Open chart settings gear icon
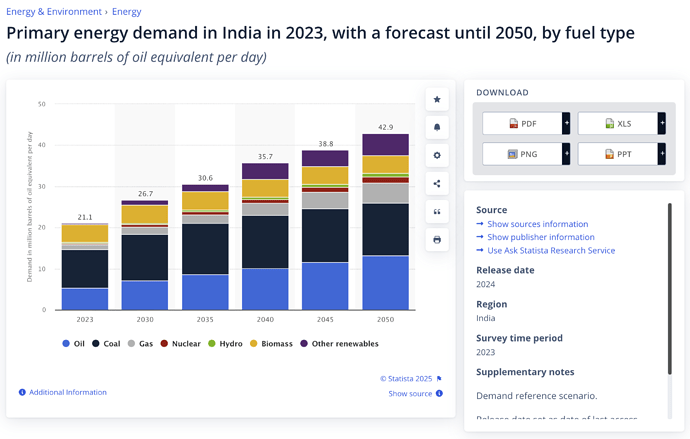This screenshot has width=690, height=439. (437, 156)
